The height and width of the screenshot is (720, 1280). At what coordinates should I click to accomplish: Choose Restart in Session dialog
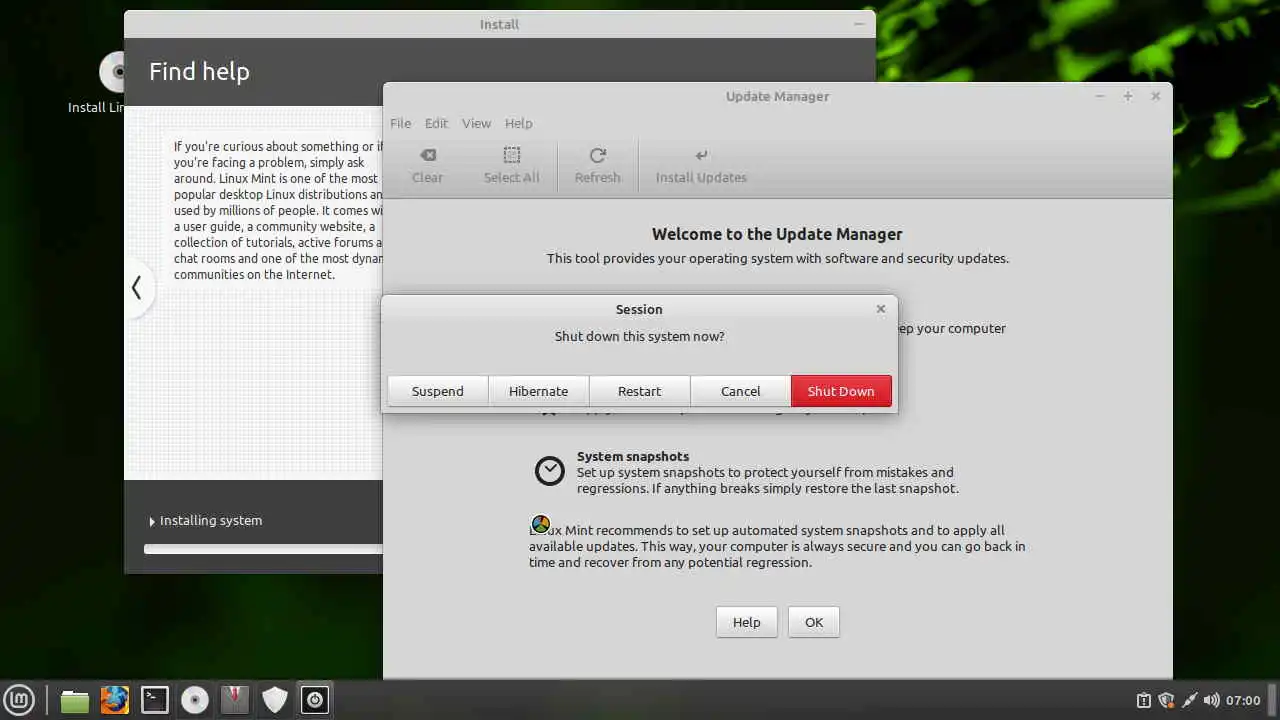point(639,391)
